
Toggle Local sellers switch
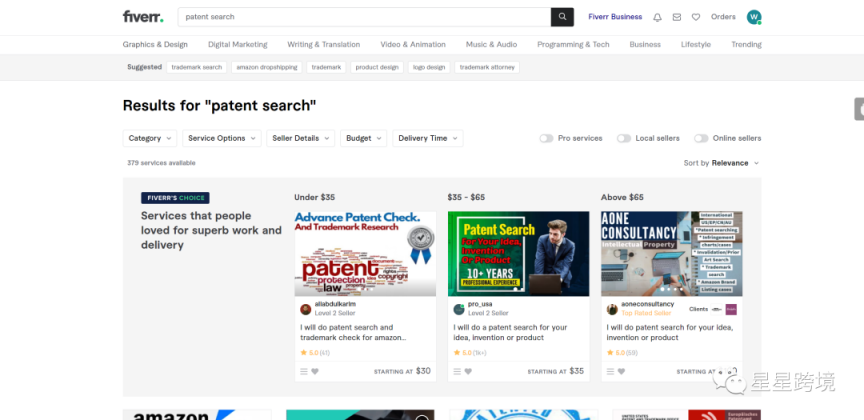click(x=624, y=138)
